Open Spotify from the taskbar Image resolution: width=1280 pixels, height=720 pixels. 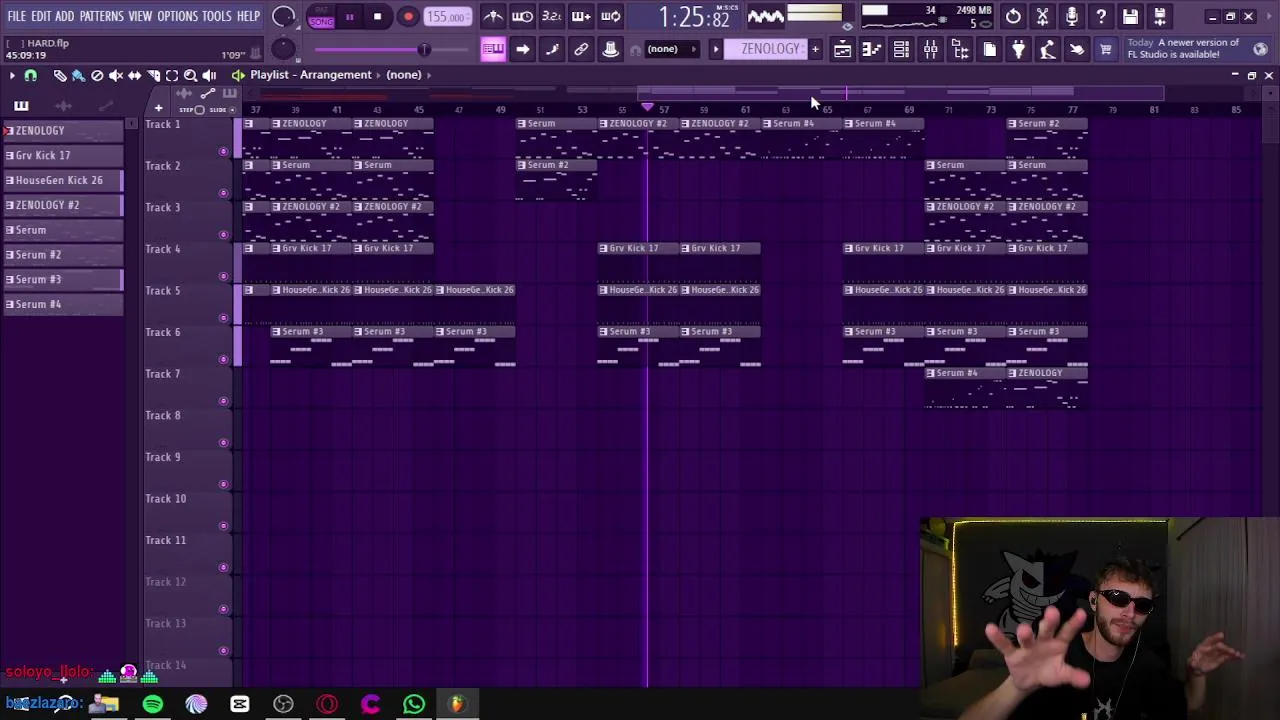pos(152,704)
